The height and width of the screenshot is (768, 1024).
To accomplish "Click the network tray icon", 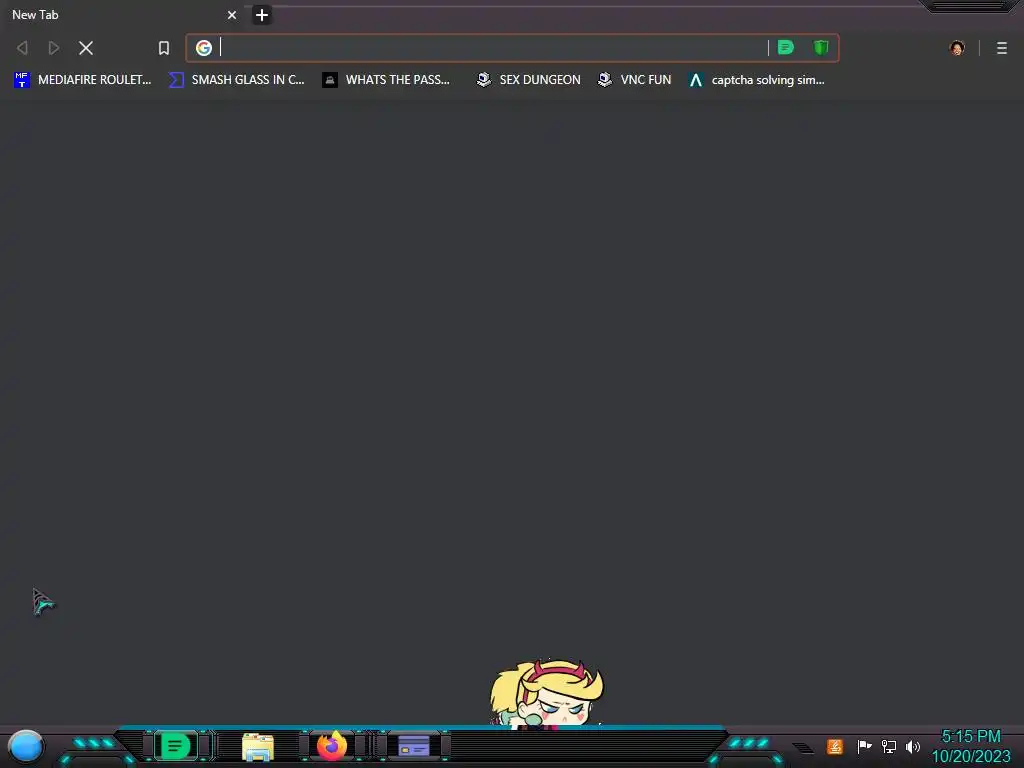I will (x=889, y=746).
